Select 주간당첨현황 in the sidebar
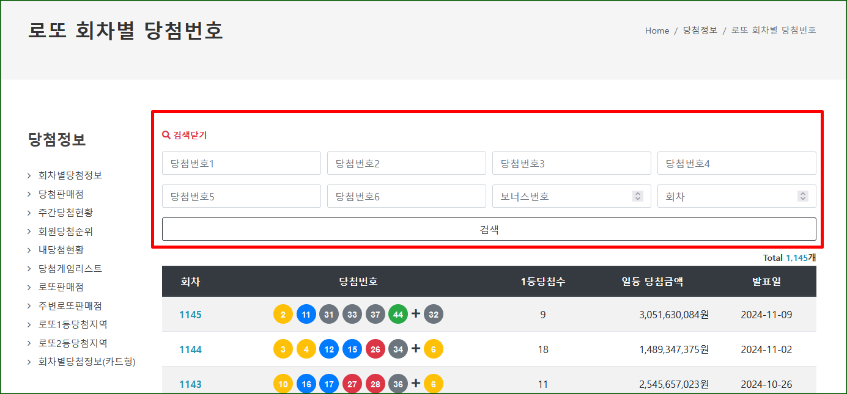 click(65, 212)
